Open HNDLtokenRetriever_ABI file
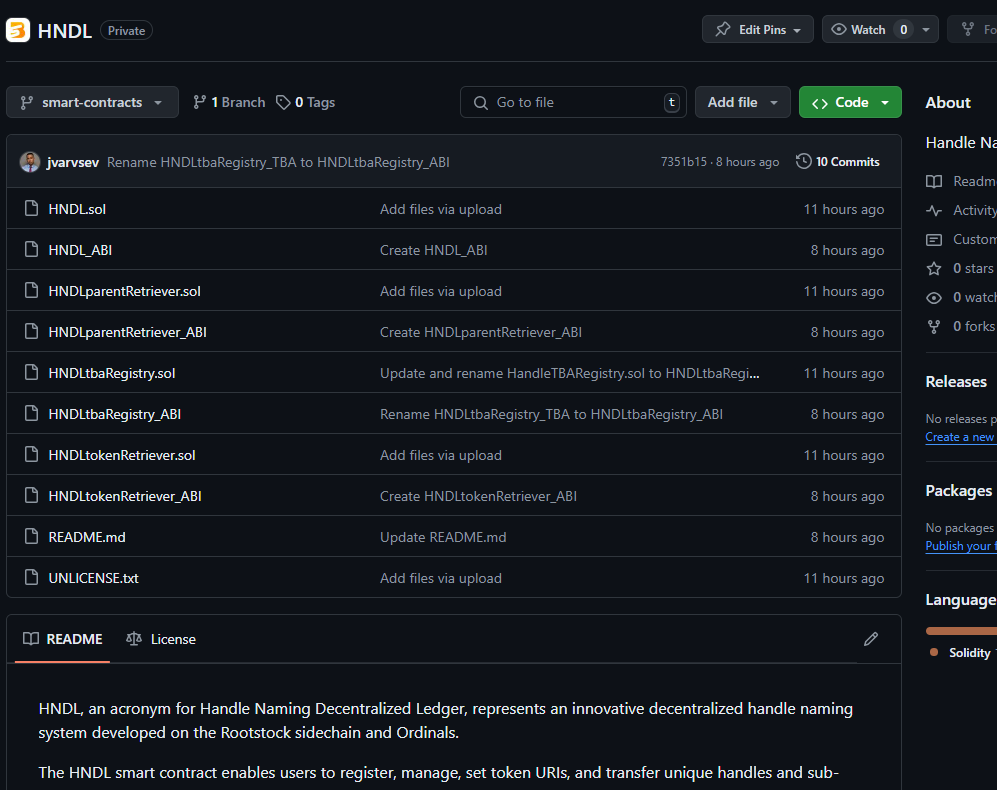 point(125,496)
